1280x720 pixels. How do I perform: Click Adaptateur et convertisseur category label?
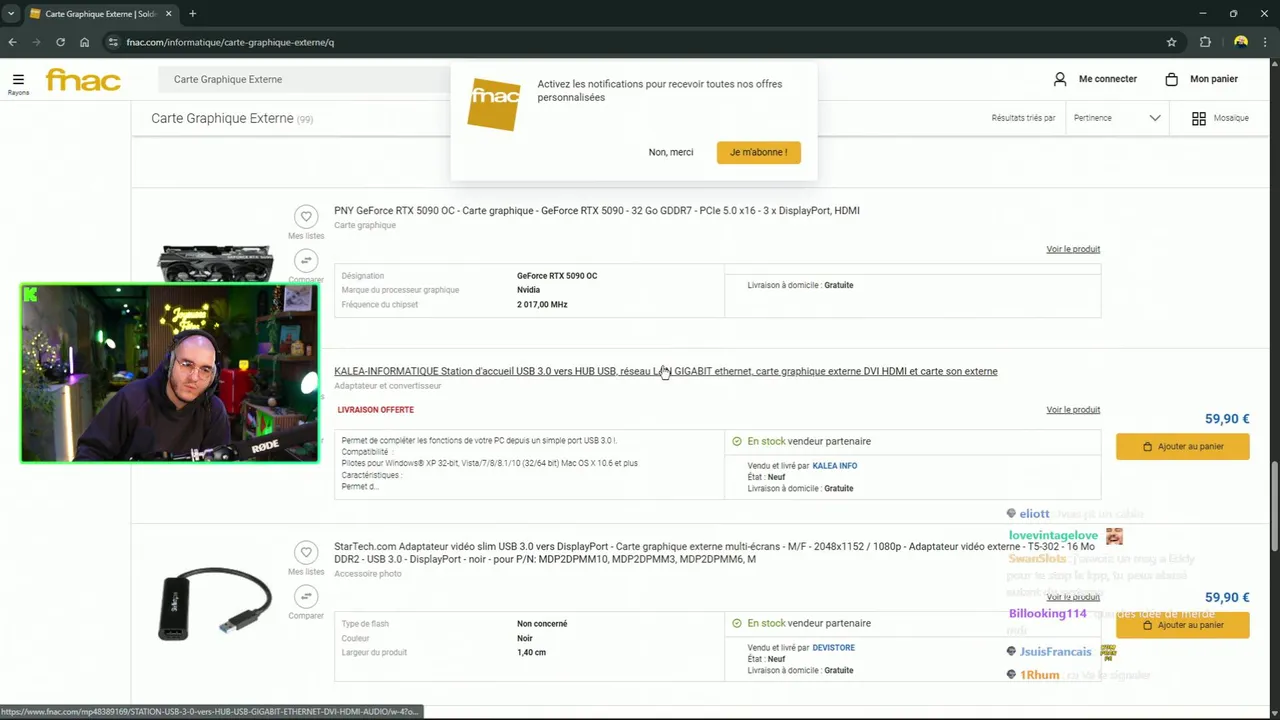pos(387,386)
